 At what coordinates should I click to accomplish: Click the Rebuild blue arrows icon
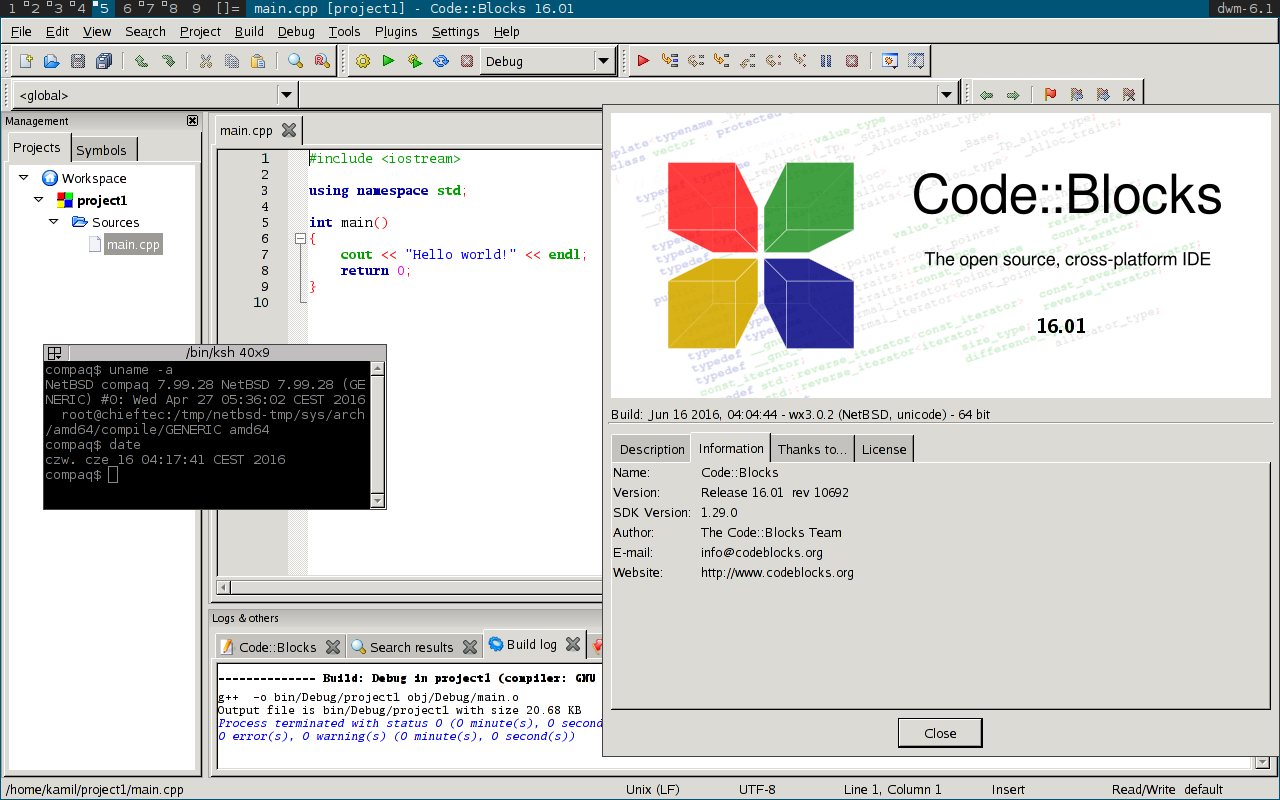[441, 61]
